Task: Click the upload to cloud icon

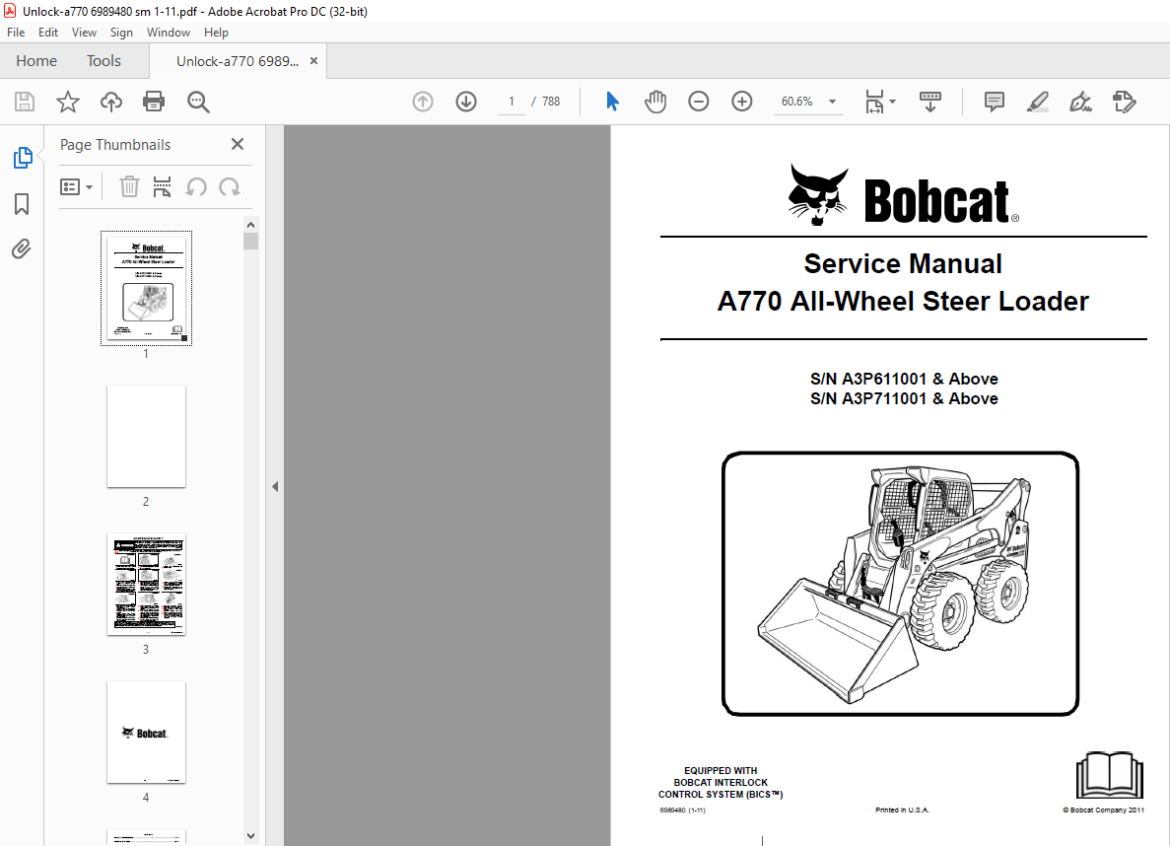Action: pyautogui.click(x=111, y=101)
